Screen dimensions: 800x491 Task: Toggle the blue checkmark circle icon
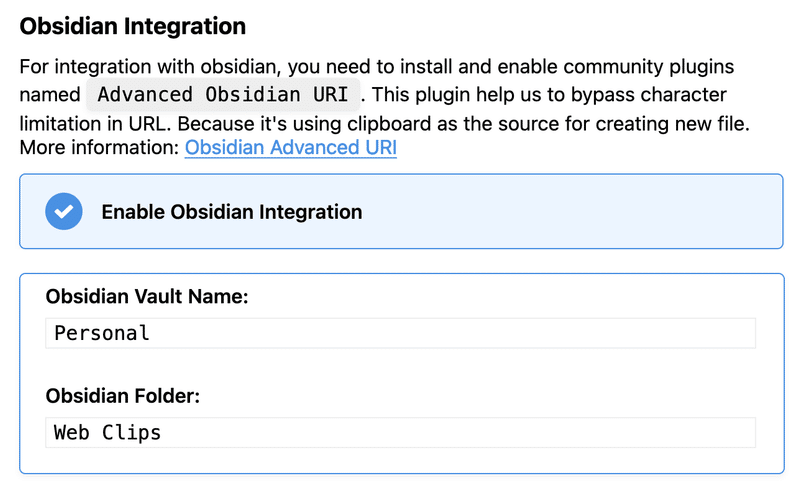64,211
